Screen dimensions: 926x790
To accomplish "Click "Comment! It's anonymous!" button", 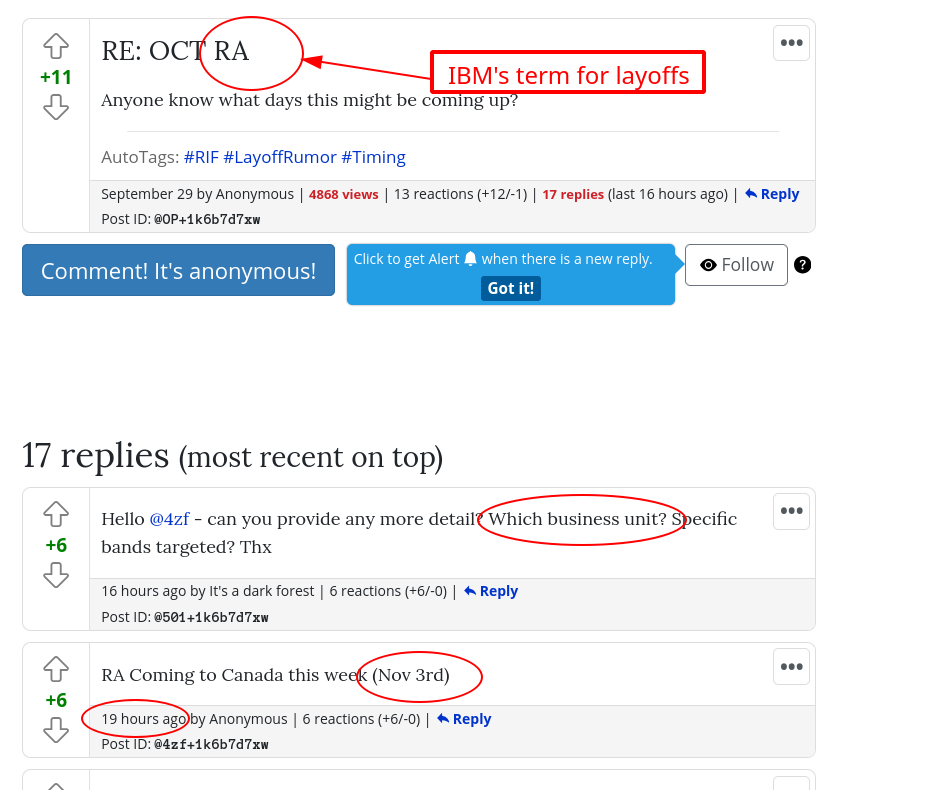I will [x=178, y=269].
